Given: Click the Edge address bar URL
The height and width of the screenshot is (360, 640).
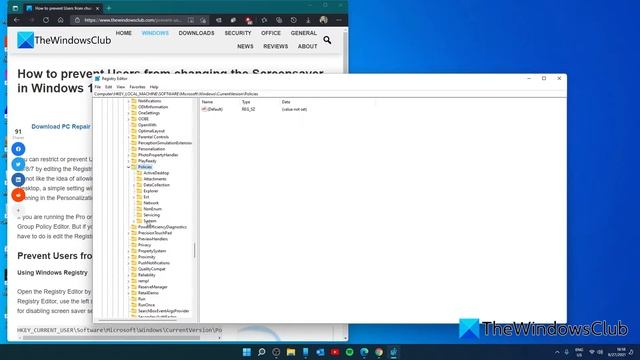Looking at the screenshot, I should (x=133, y=20).
